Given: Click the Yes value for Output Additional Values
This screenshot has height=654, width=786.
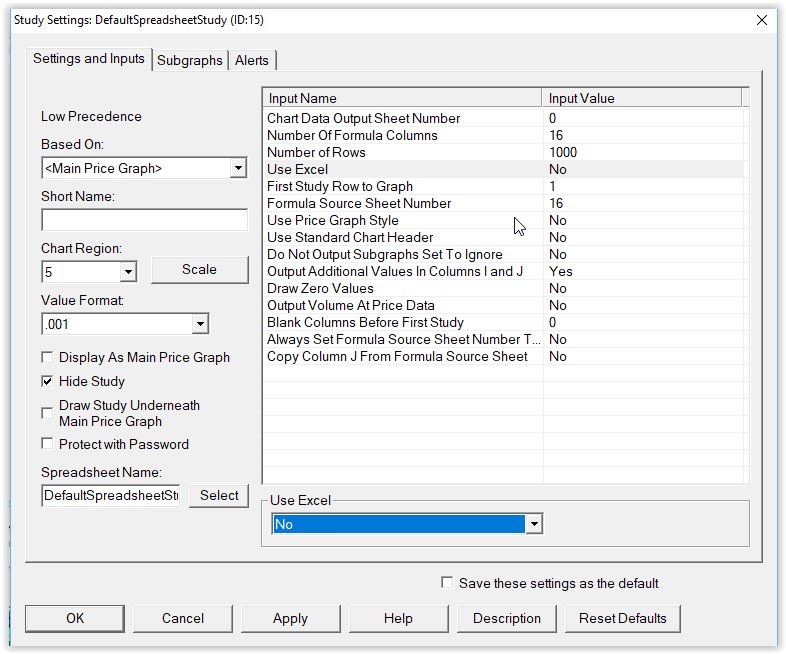Looking at the screenshot, I should click(x=560, y=272).
